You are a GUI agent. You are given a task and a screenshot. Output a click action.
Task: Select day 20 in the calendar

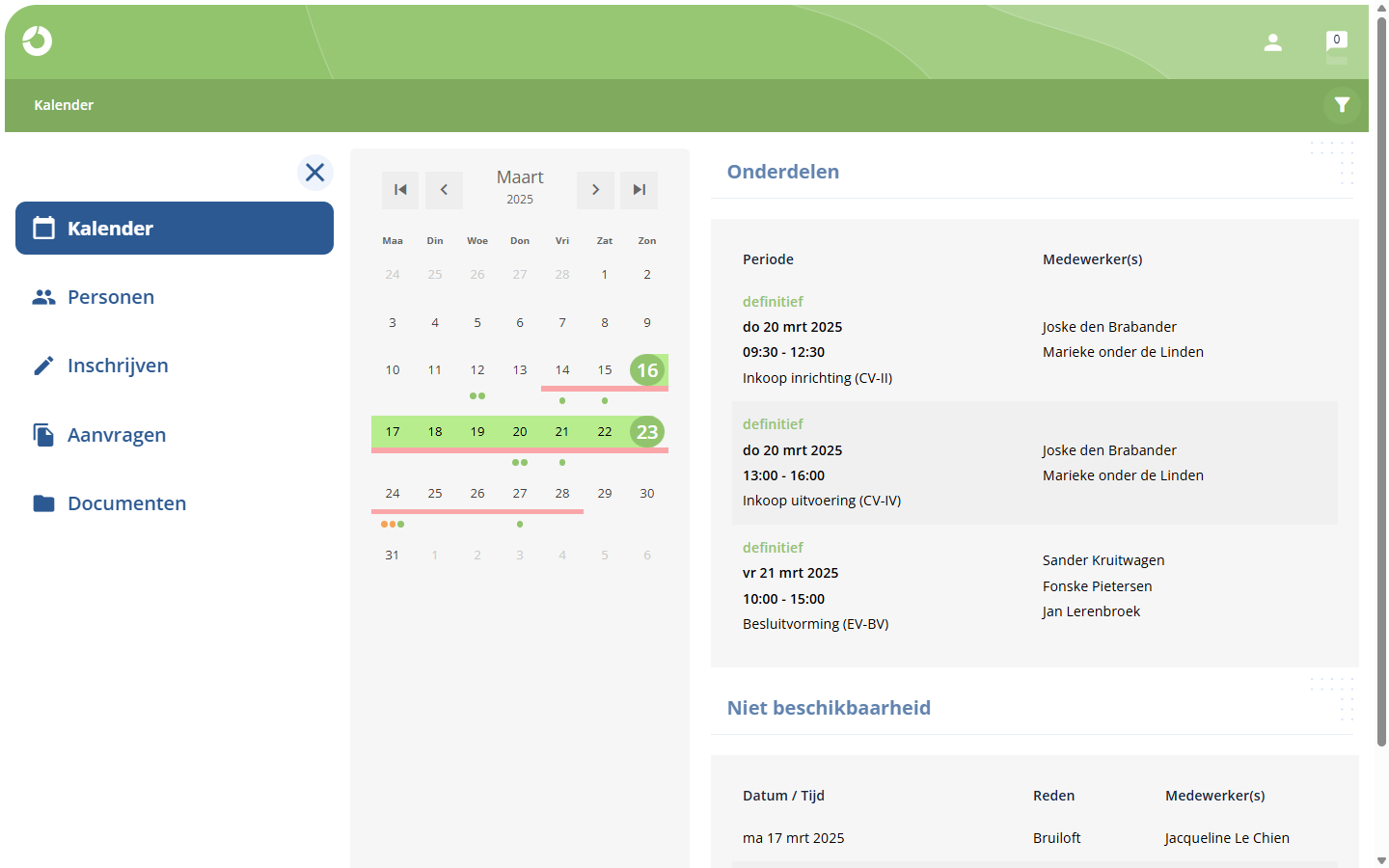click(x=520, y=432)
